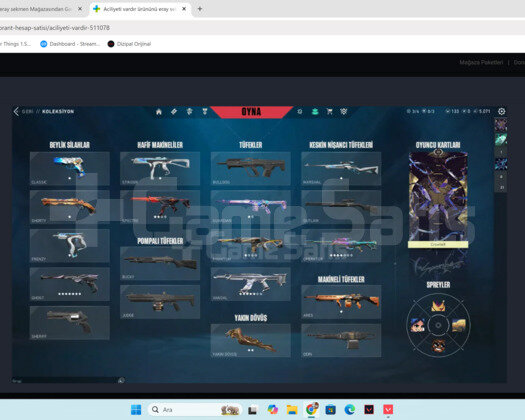Open the blue avatar in right social strip
The height and width of the screenshot is (420, 525).
(501, 164)
